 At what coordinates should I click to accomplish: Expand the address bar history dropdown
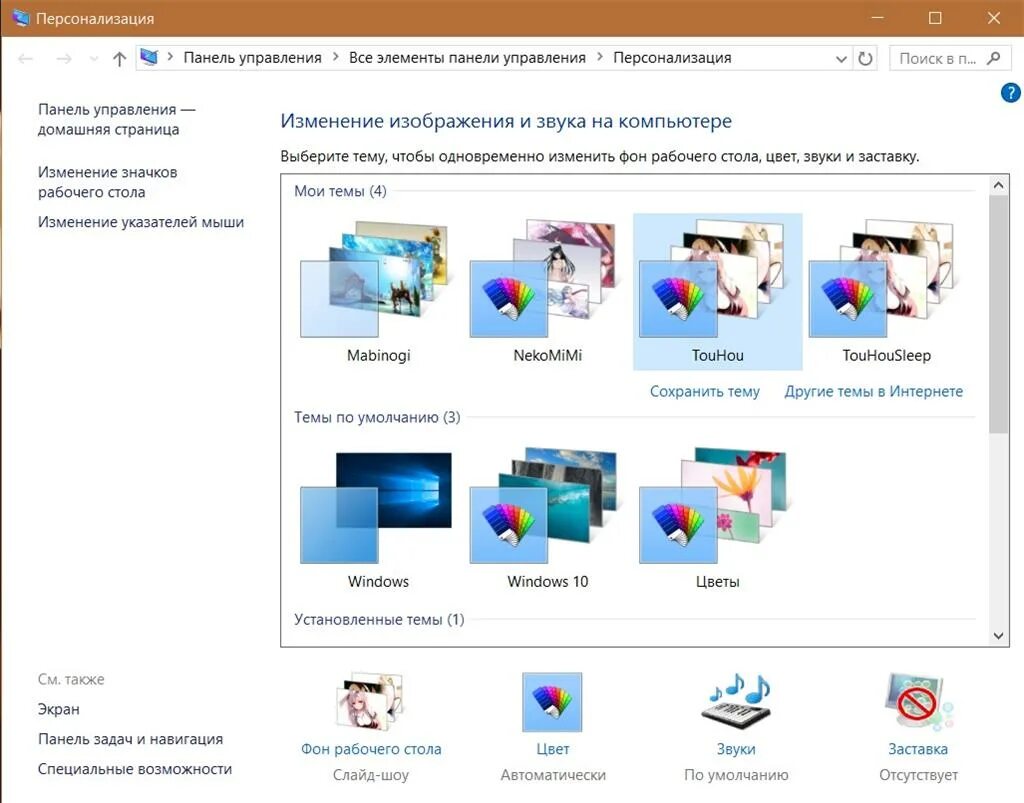842,59
